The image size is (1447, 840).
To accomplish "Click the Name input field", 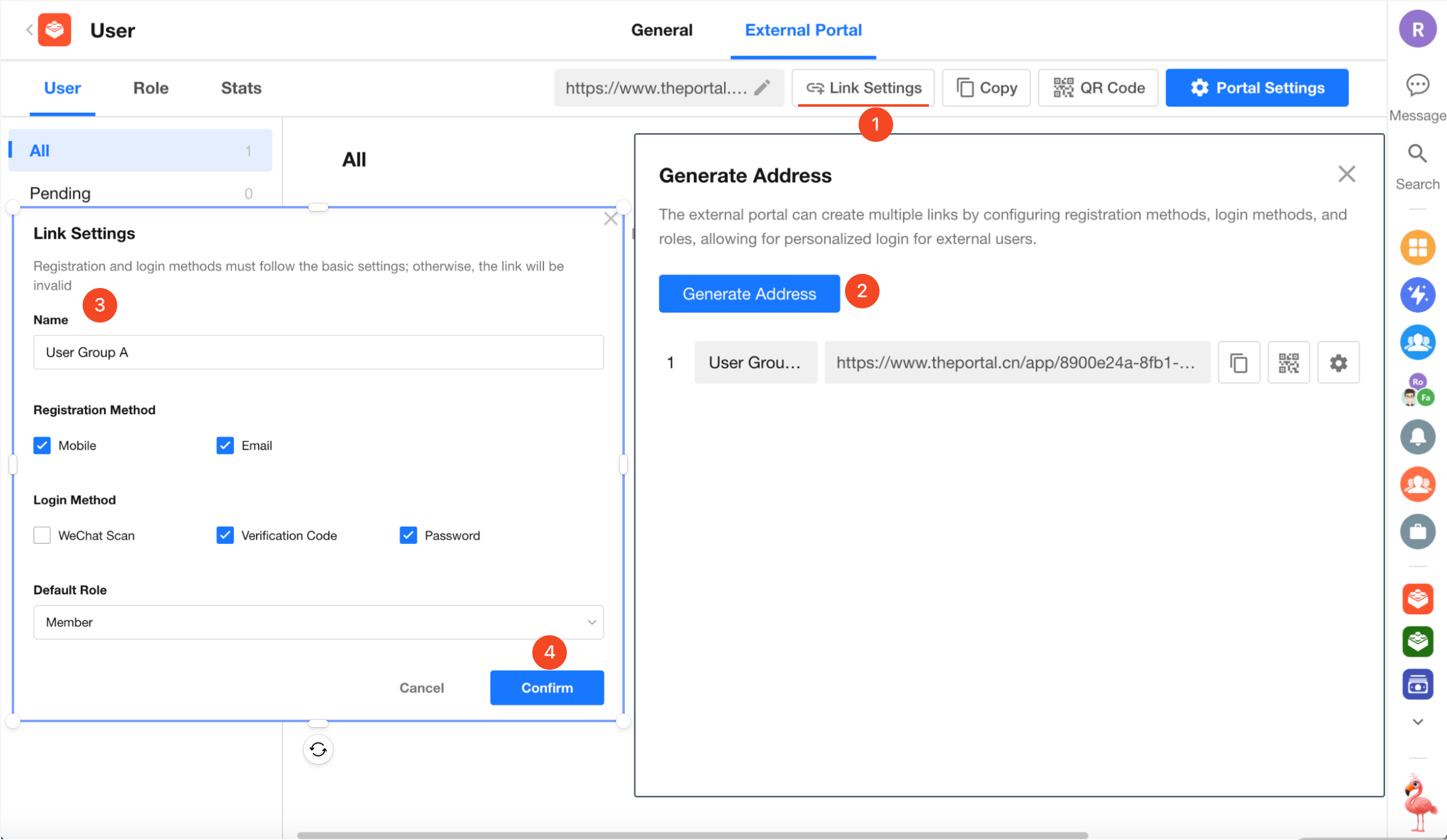I will tap(318, 352).
